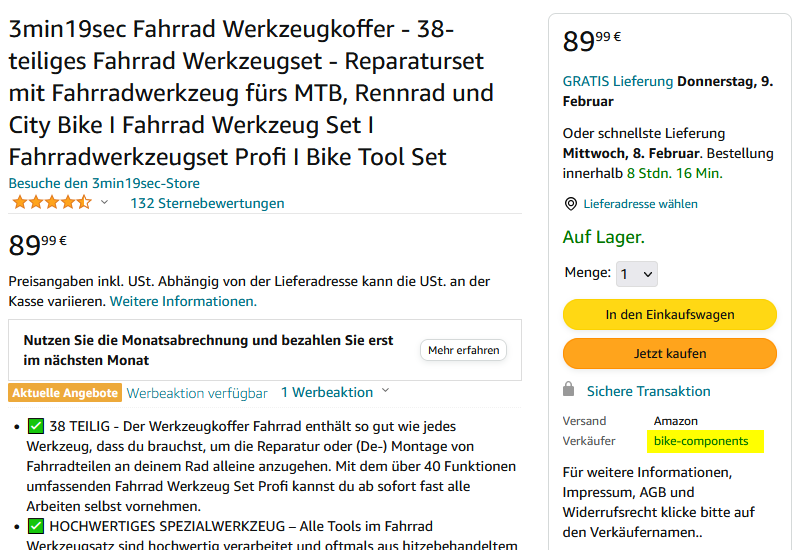794x550 pixels.
Task: Open the bike-components seller link
Action: (701, 441)
